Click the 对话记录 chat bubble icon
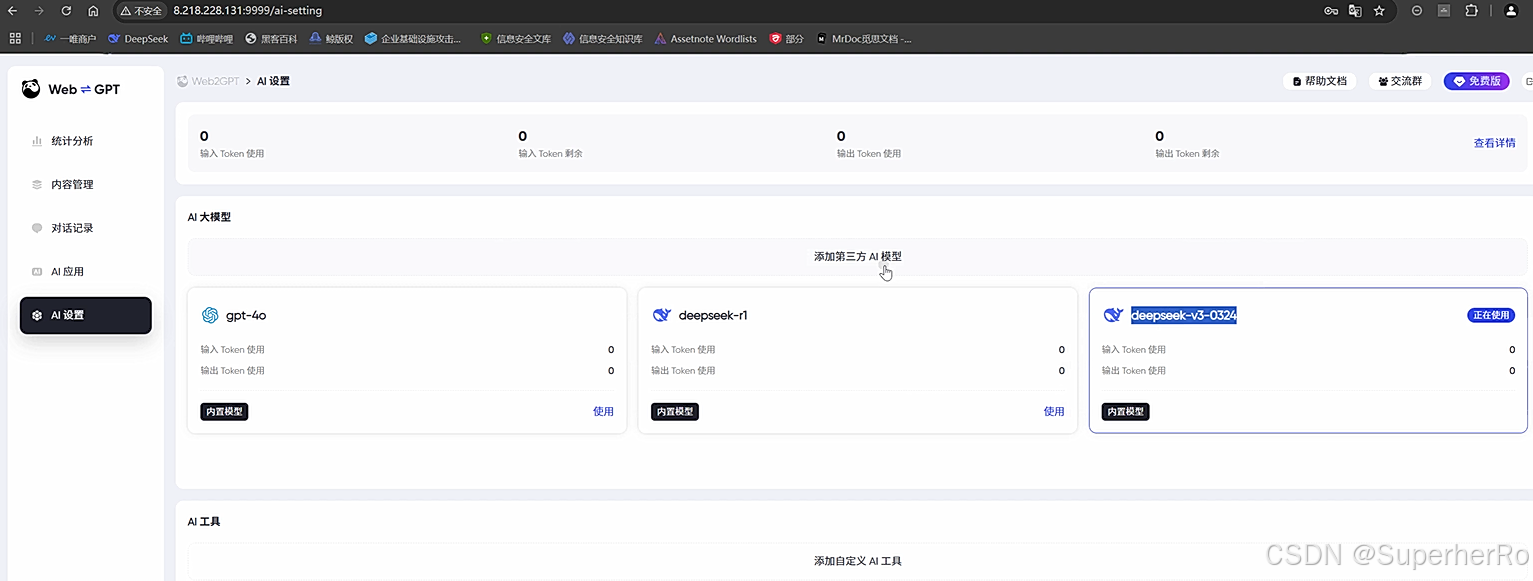The height and width of the screenshot is (581, 1533). coord(37,228)
